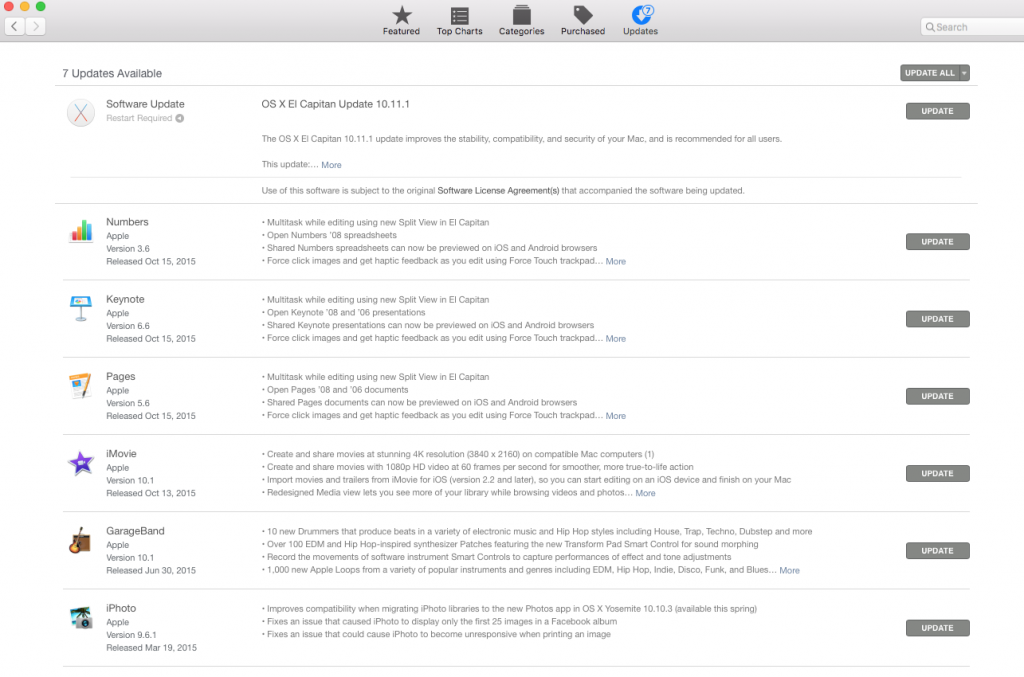
Task: Click in the Search field
Action: 972,27
